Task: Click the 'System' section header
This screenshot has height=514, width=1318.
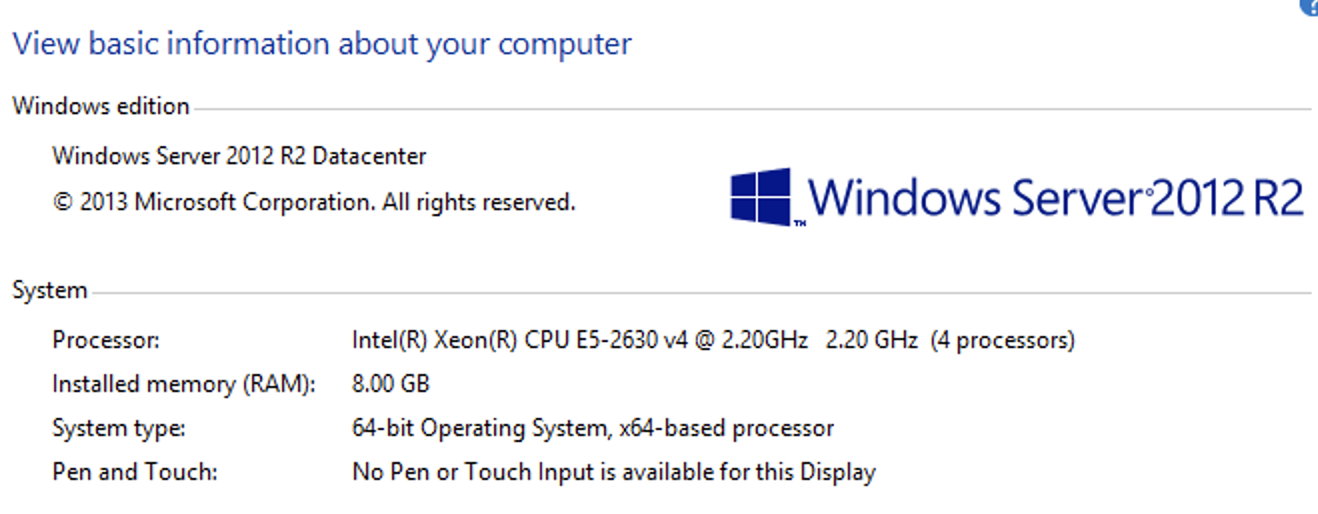Action: [50, 291]
